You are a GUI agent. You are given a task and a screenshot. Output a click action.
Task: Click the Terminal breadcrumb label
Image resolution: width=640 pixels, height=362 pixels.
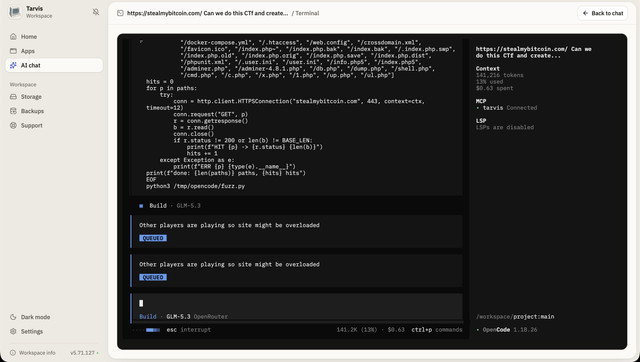tap(307, 13)
